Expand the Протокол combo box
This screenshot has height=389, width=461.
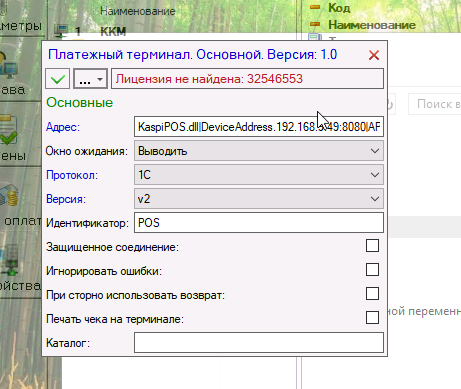tap(259, 175)
